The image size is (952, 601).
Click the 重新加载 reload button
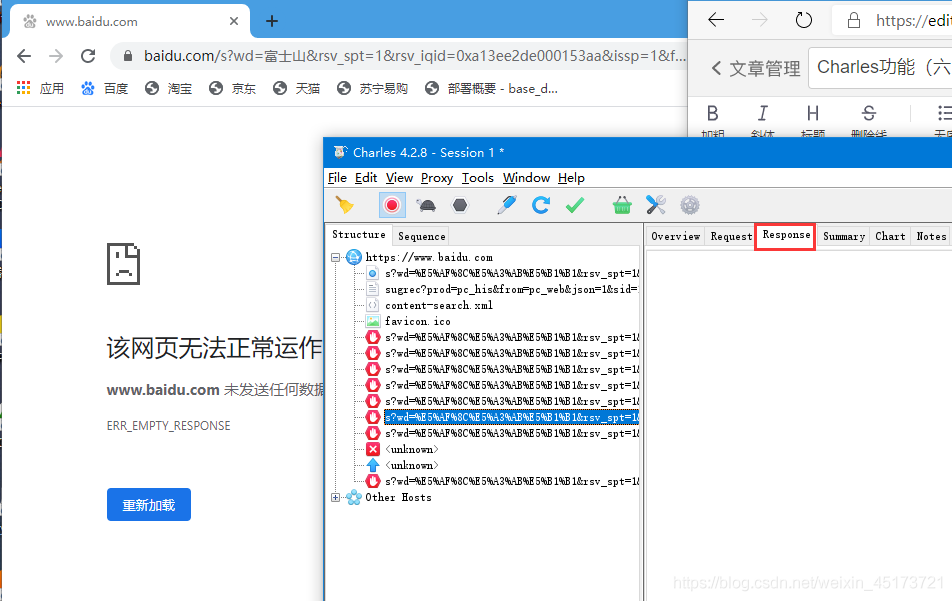(148, 504)
